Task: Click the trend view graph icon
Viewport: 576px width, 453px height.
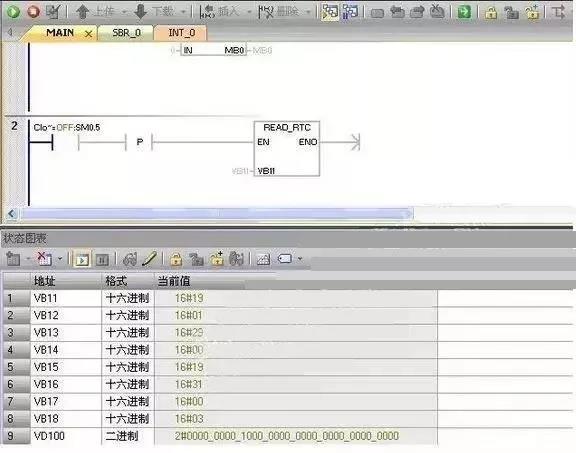Action: (x=263, y=260)
